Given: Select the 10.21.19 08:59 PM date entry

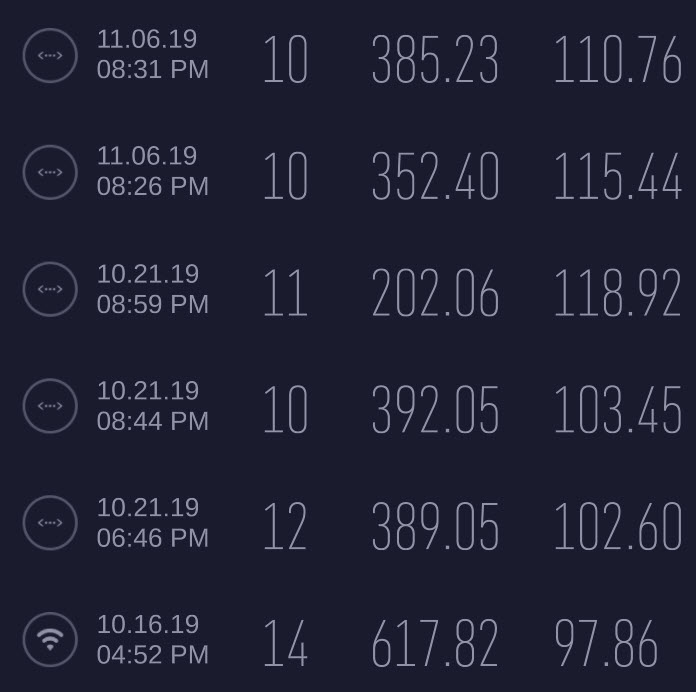Looking at the screenshot, I should click(152, 289).
